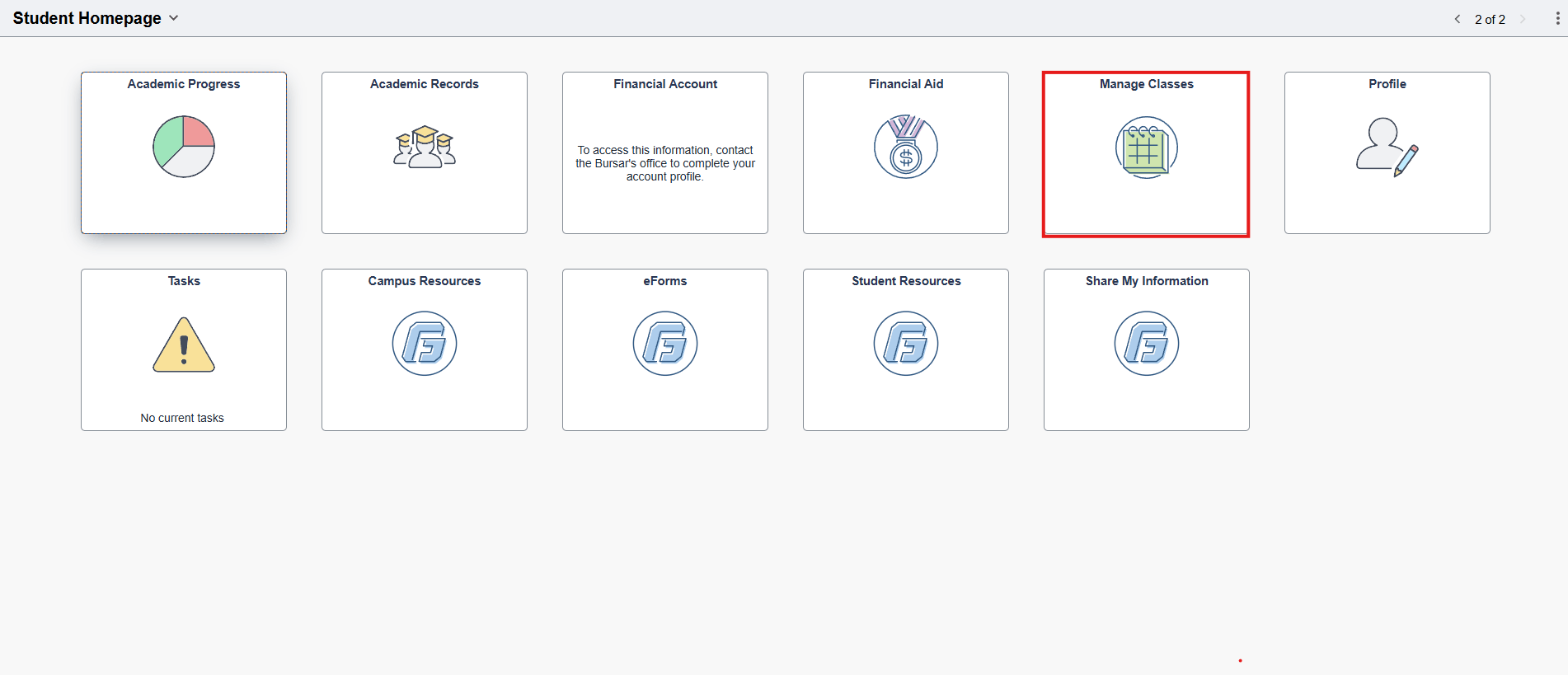The image size is (1568, 675).
Task: Click the Profile person-with-pencil icon
Action: click(x=1387, y=147)
